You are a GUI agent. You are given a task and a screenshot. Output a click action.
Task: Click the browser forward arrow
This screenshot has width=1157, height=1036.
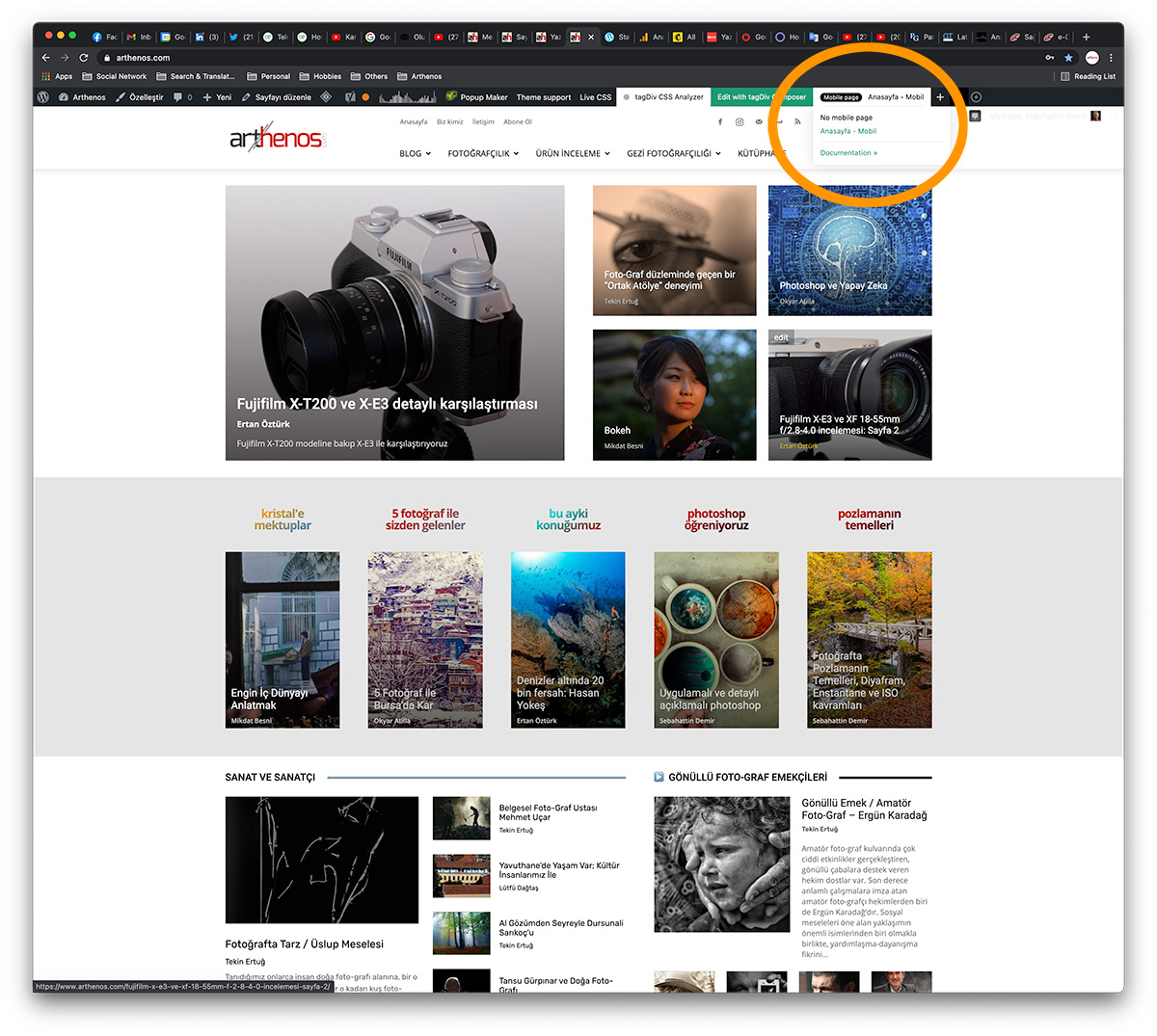[x=65, y=58]
